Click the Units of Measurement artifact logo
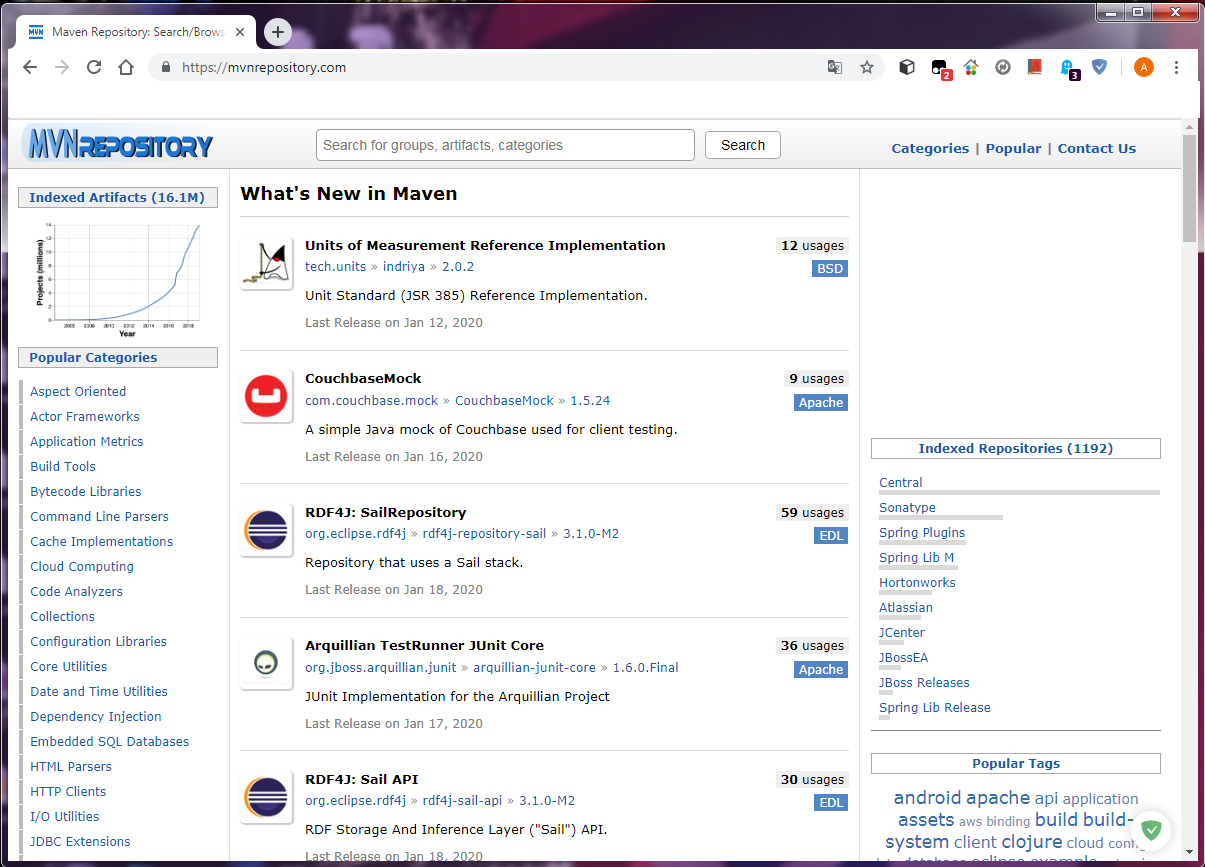 click(x=266, y=264)
